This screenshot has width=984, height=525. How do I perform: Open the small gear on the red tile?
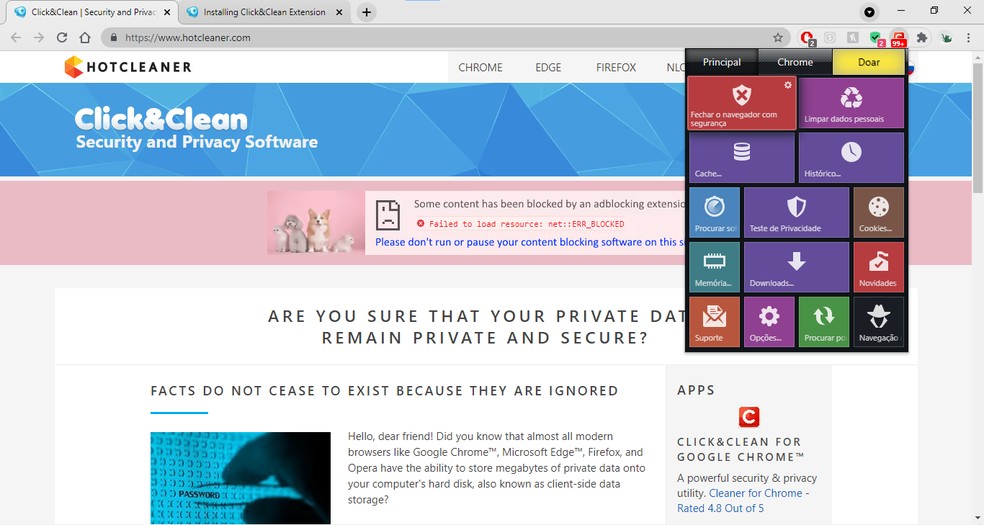788,85
